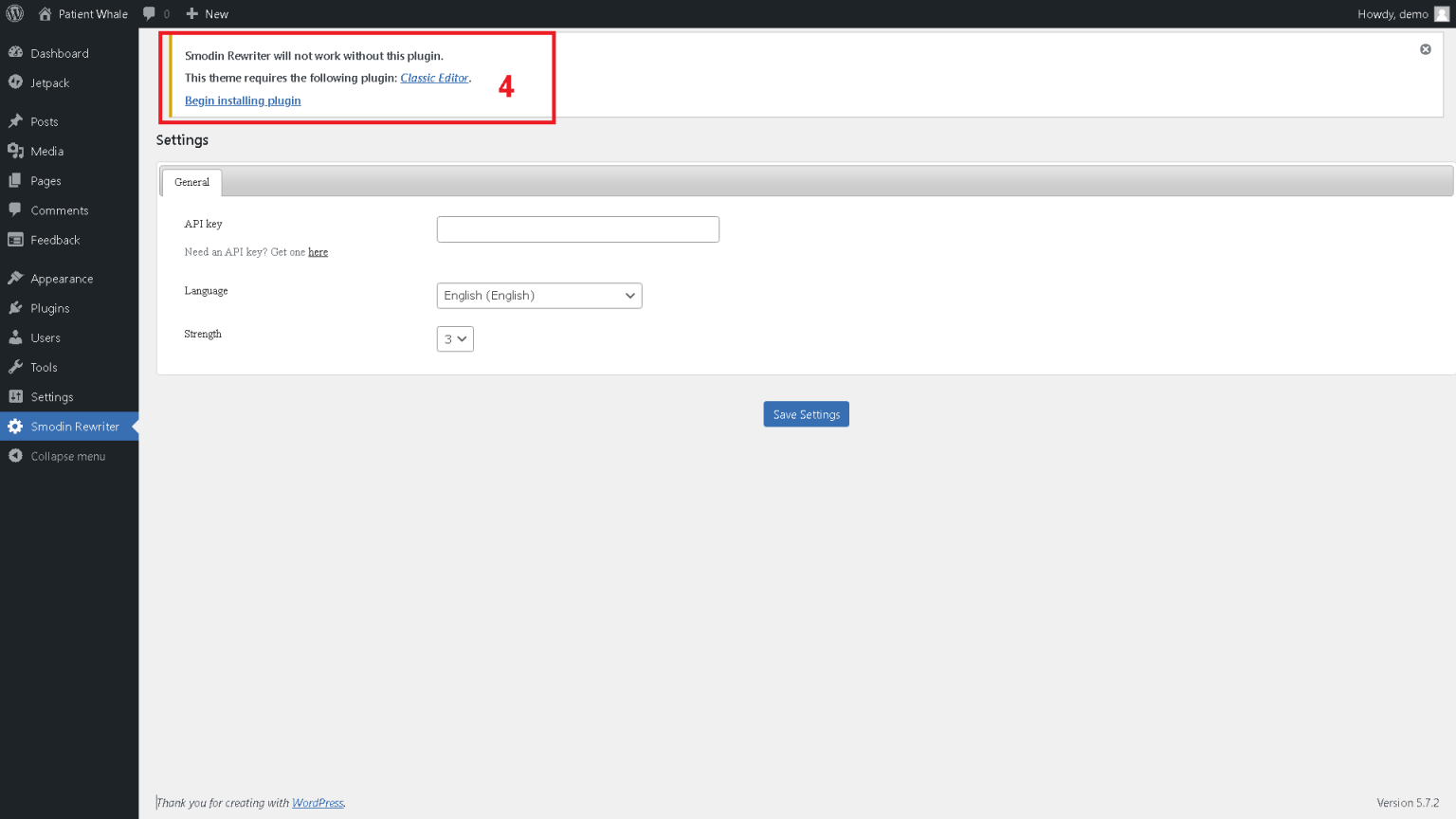Screen dimensions: 1456x819
Task: Switch to the General settings tab
Action: click(x=191, y=181)
